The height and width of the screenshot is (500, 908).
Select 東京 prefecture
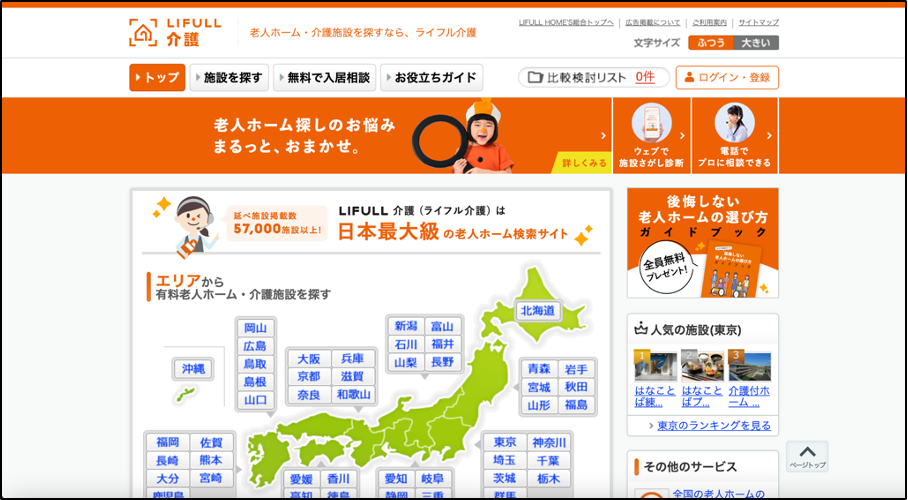coord(505,443)
